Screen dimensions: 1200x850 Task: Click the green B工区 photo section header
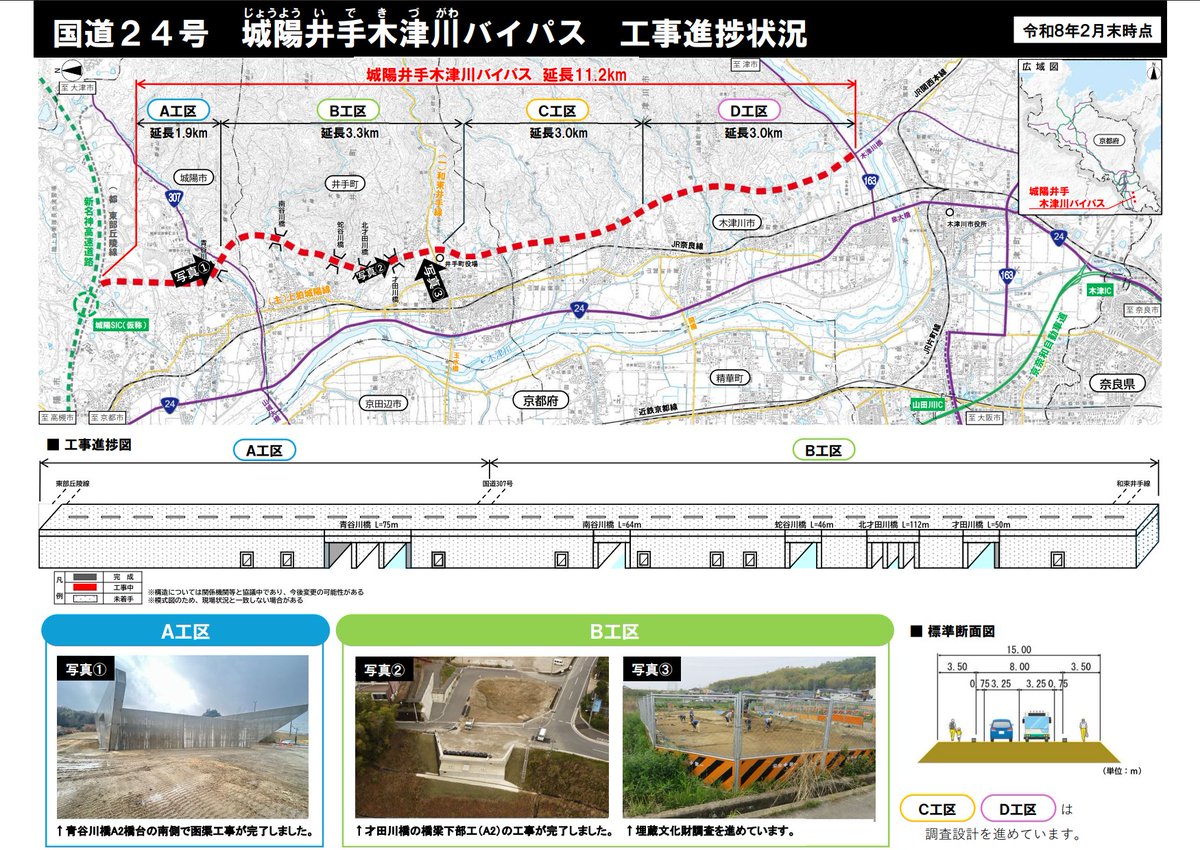[x=613, y=632]
